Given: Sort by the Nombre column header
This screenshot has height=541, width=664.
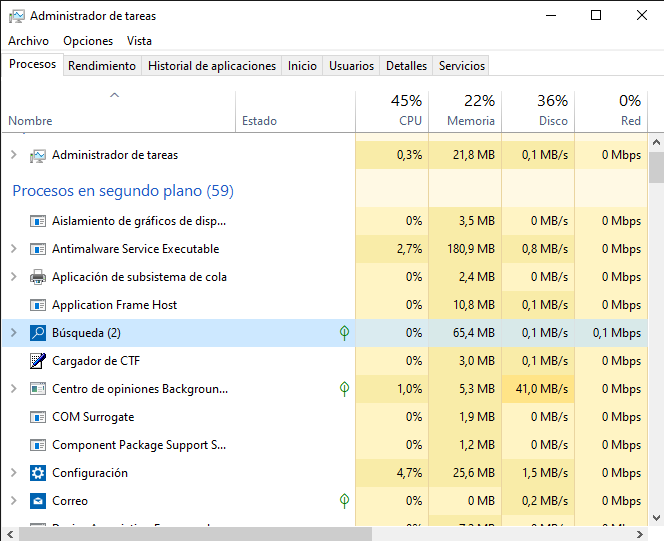Looking at the screenshot, I should coord(119,112).
